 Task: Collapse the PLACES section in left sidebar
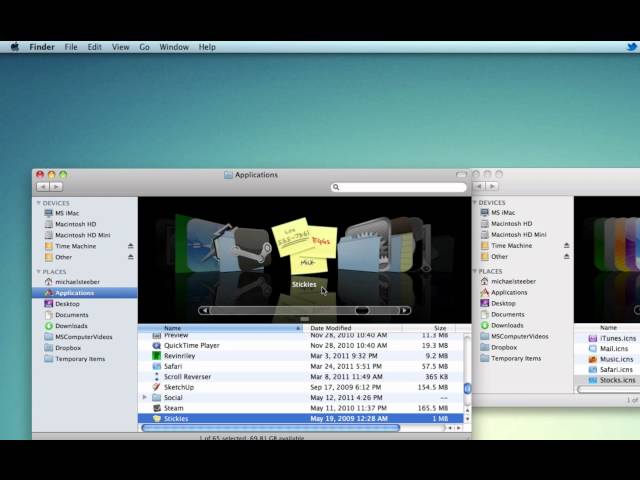[x=39, y=271]
